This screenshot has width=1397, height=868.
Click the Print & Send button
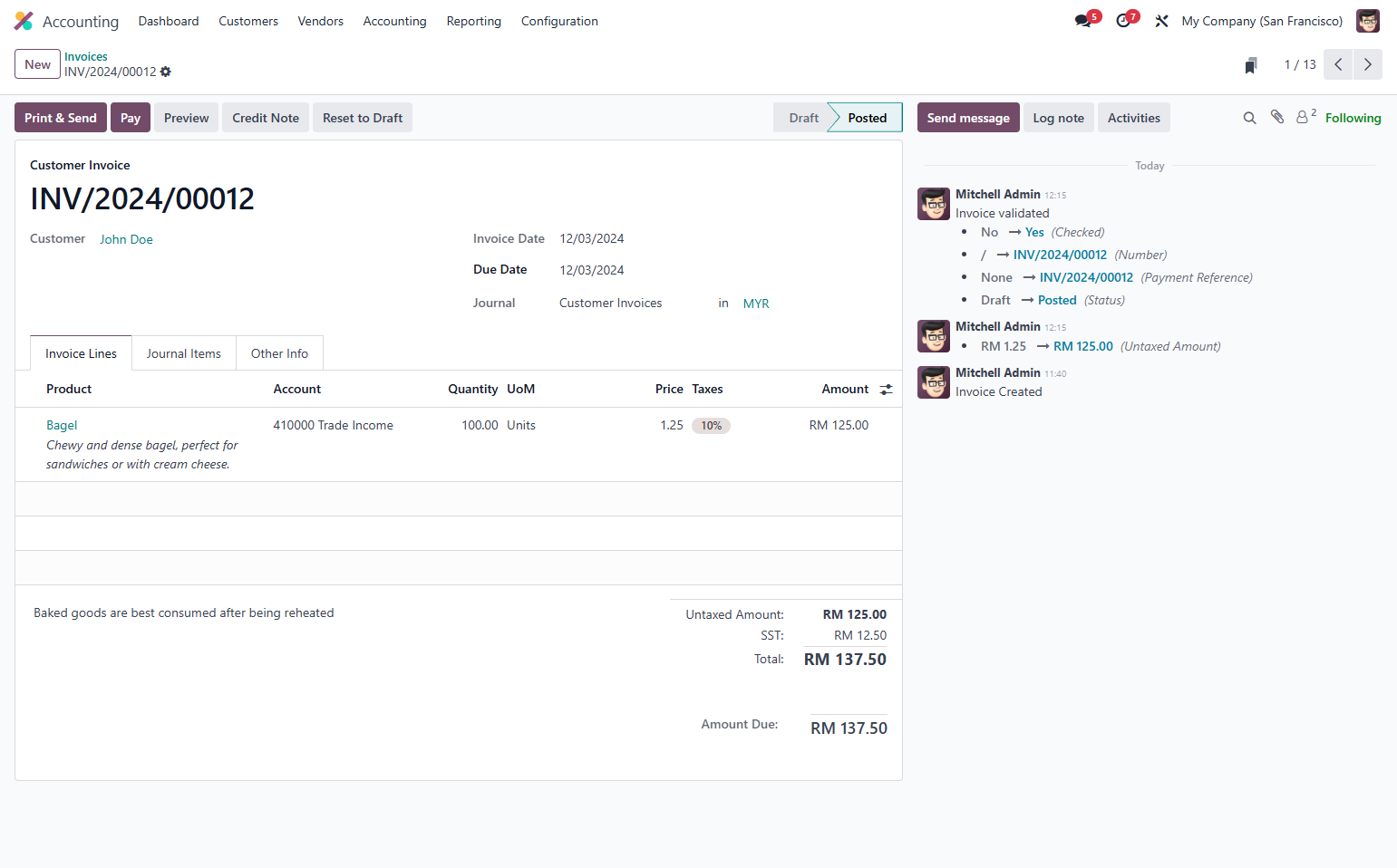61,118
